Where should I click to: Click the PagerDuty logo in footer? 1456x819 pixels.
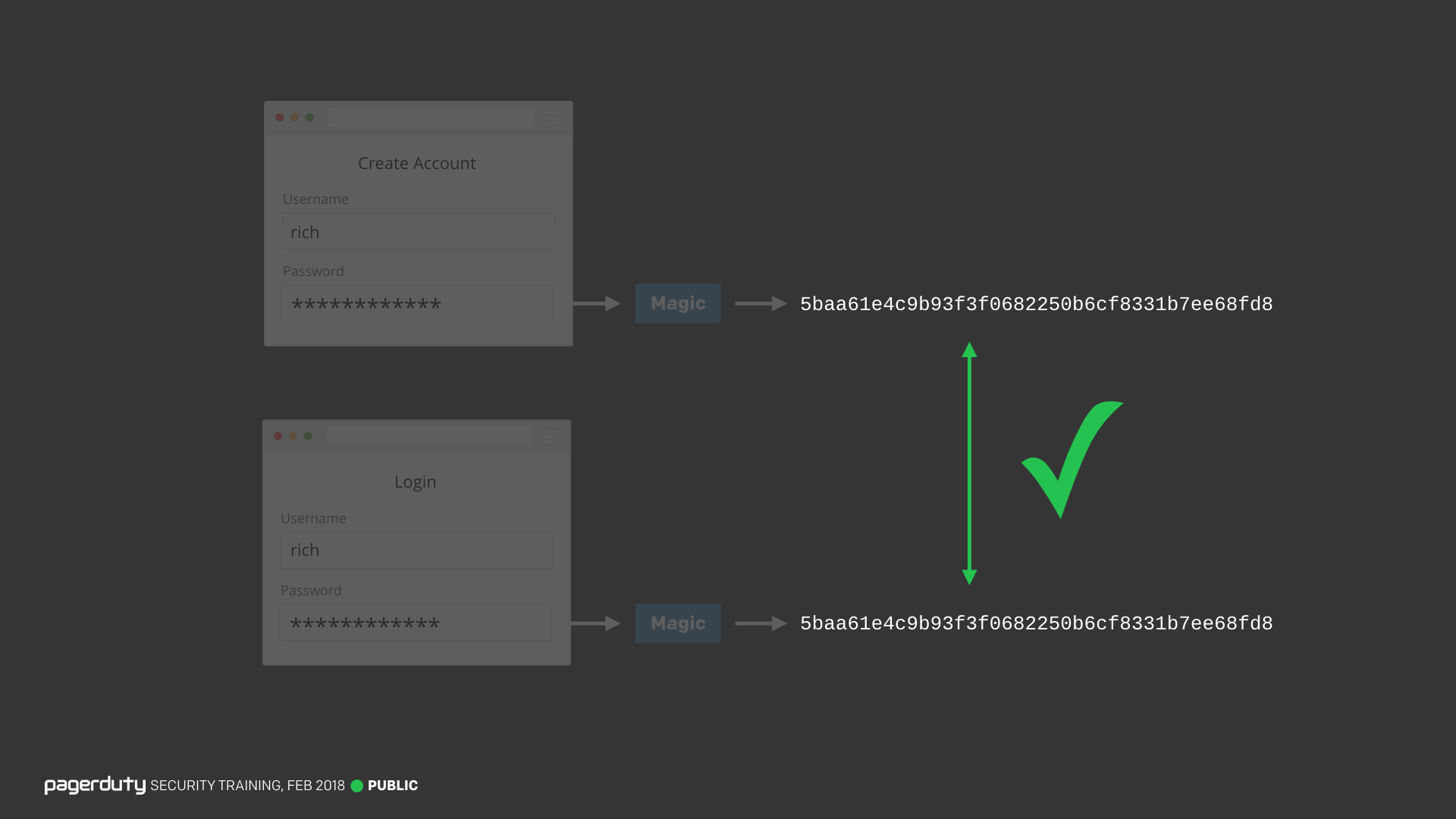[x=95, y=785]
